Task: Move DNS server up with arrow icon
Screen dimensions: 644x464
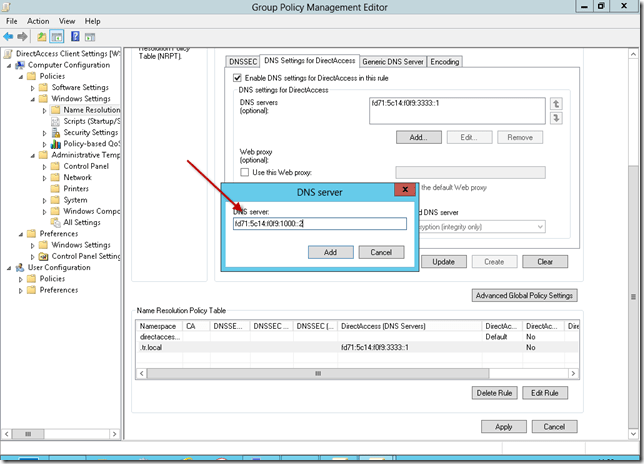Action: click(x=557, y=103)
